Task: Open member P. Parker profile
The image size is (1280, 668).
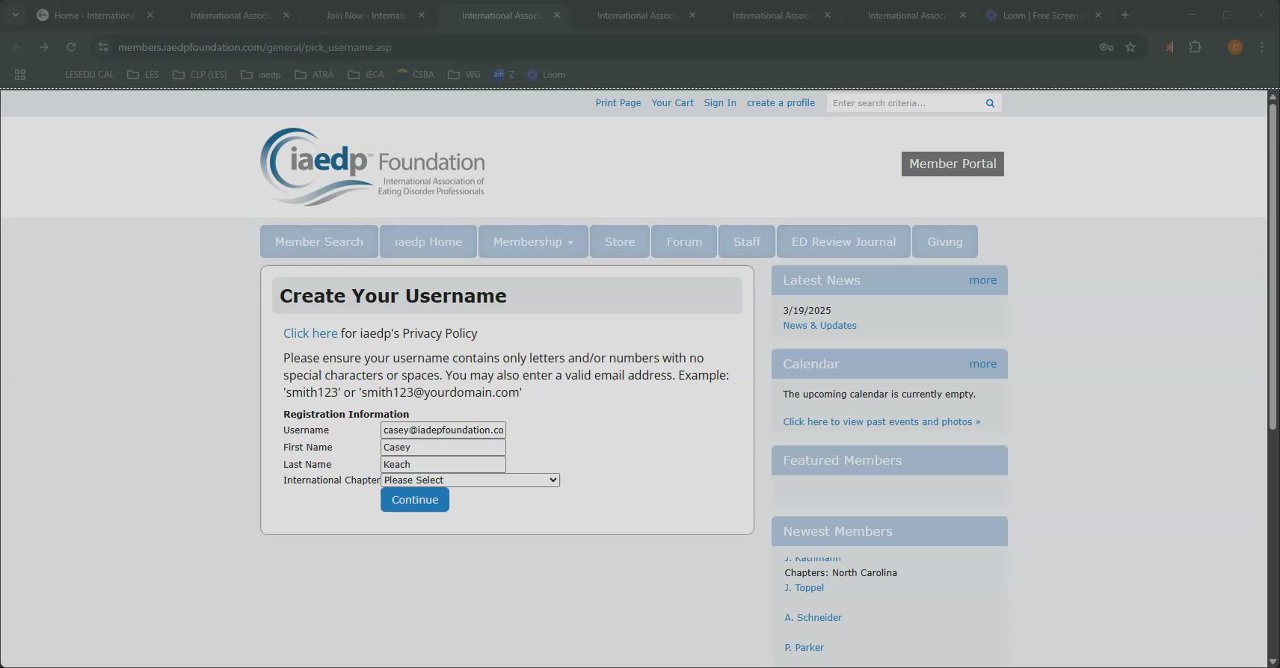Action: coord(804,648)
